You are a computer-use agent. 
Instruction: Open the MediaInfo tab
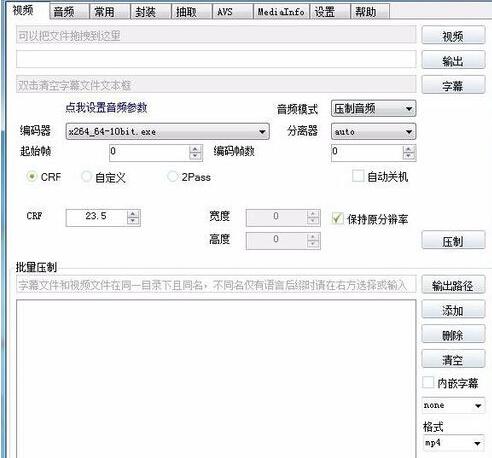281,12
